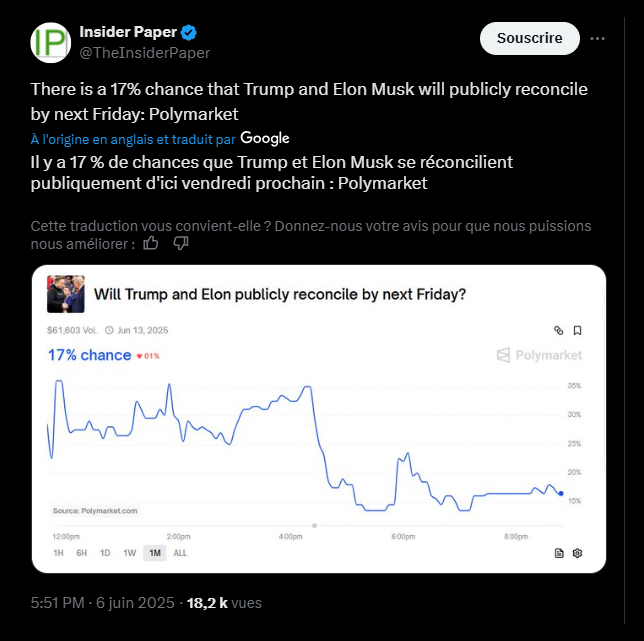Click the copy link icon in chart
Viewport: 644px width, 641px height.
click(559, 330)
